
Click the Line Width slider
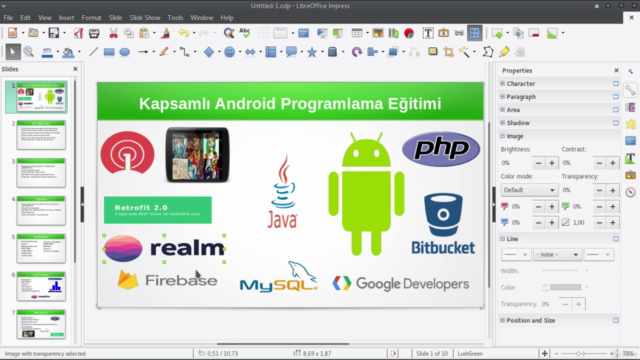(560, 271)
